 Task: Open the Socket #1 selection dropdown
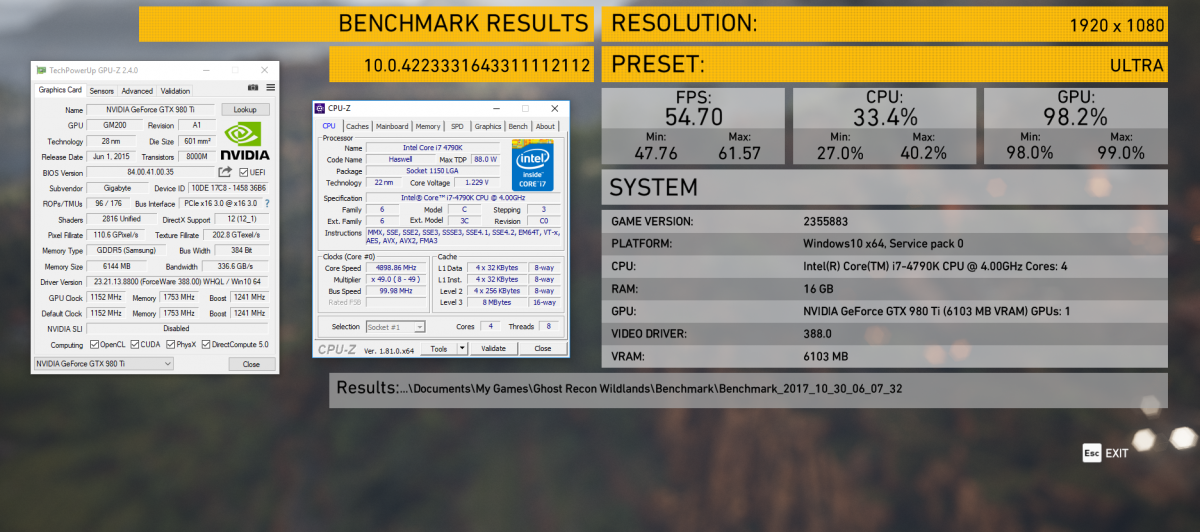(x=395, y=327)
